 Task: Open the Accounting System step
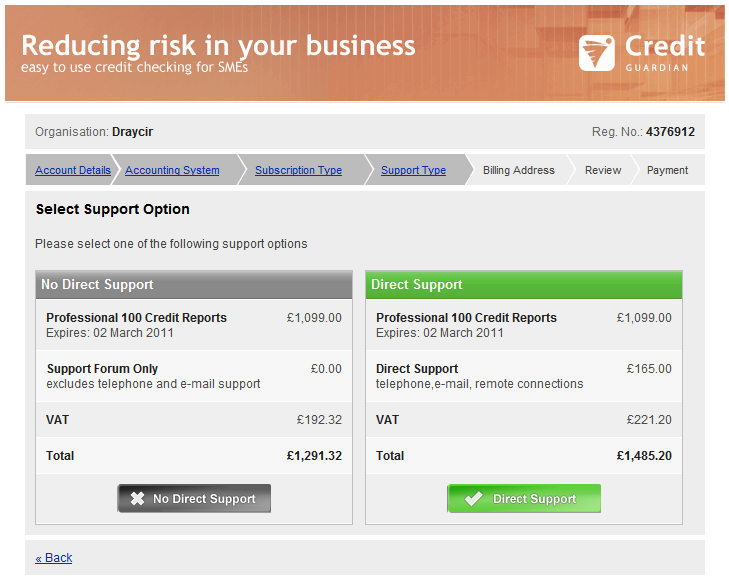[x=172, y=170]
